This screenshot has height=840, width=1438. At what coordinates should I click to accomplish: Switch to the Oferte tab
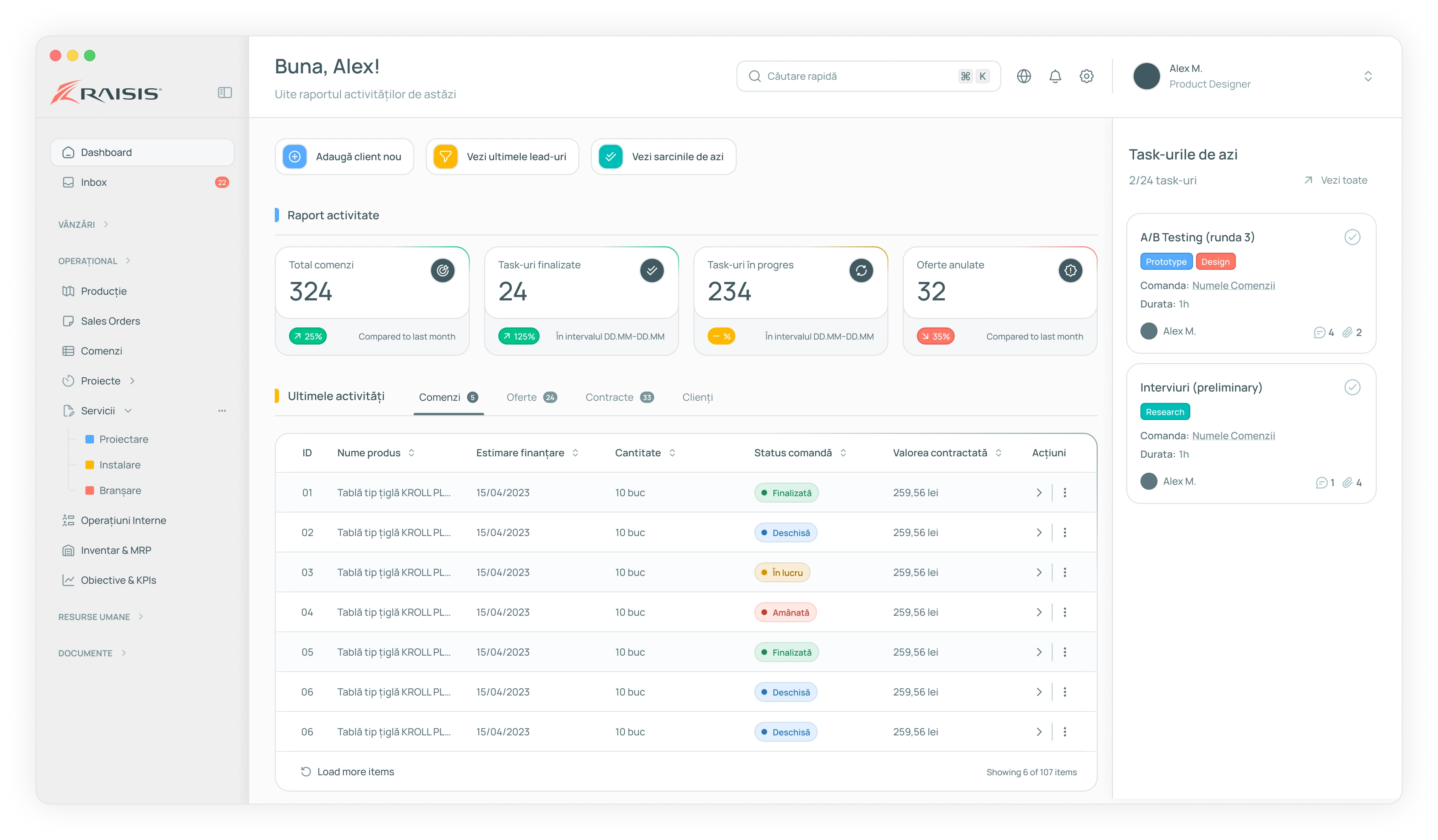[531, 398]
